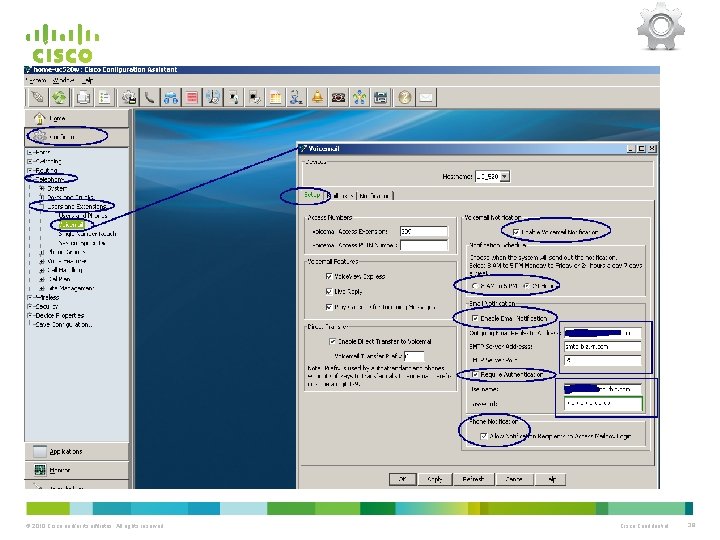Click the Configure gear icon in sidebar

(39, 136)
